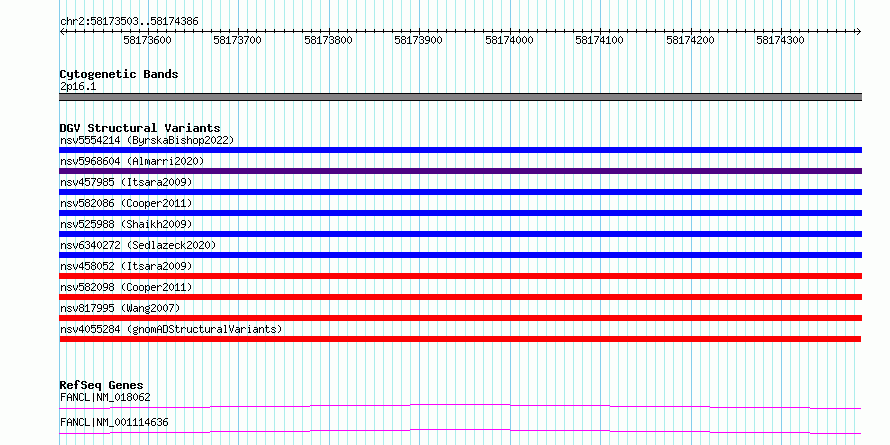
Task: Click ruler position 58174300
Action: 780,41
